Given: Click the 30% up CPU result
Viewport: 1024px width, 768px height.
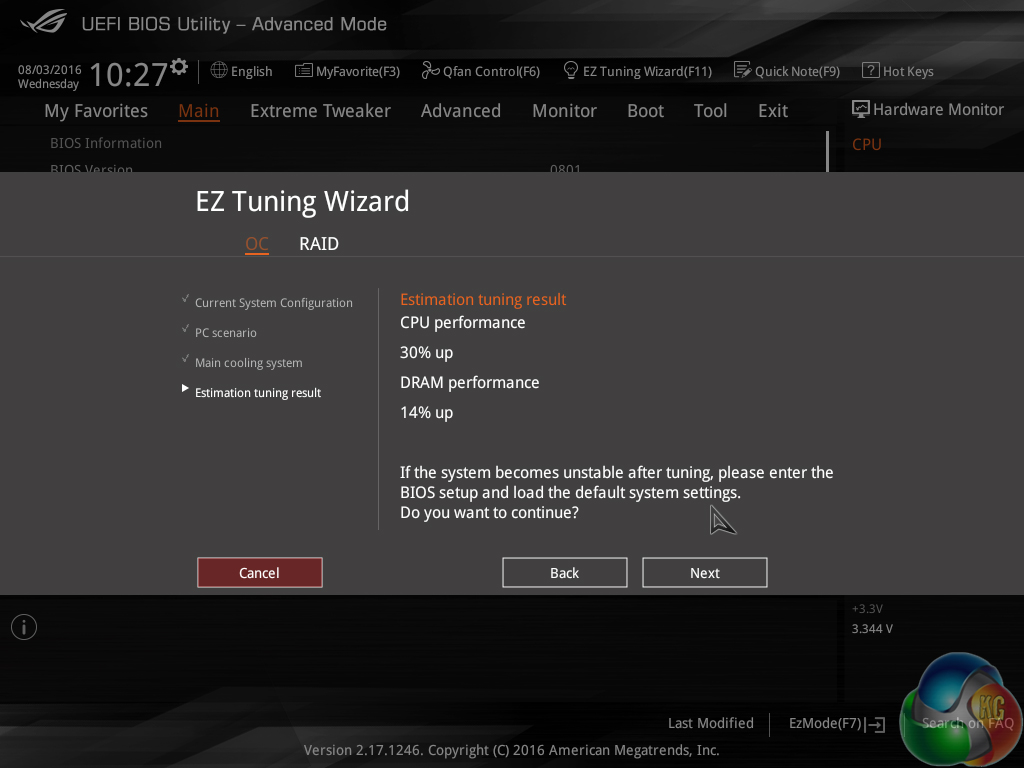Looking at the screenshot, I should pos(426,353).
